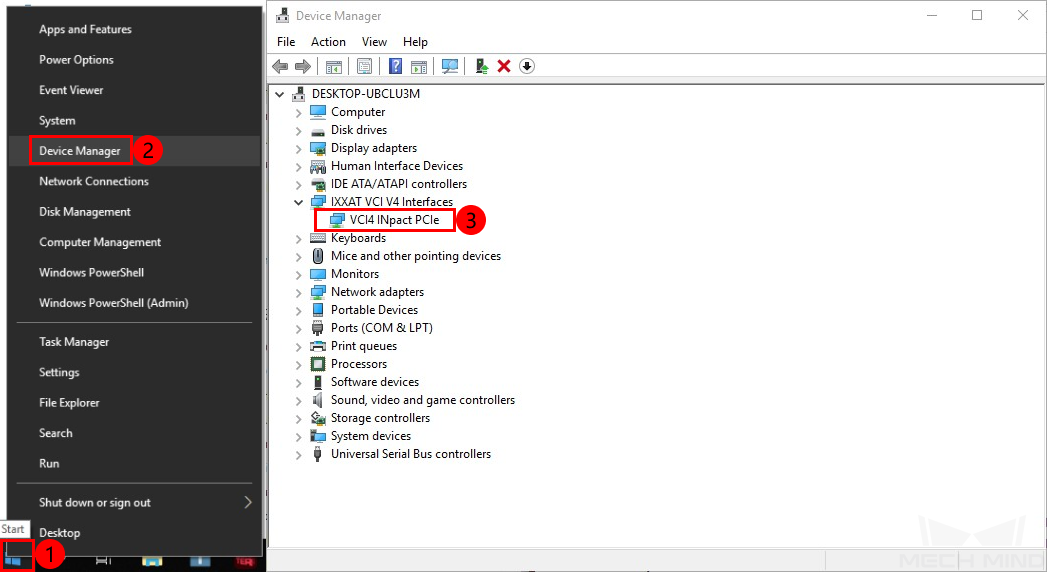Click the Monitors category icon

click(318, 274)
